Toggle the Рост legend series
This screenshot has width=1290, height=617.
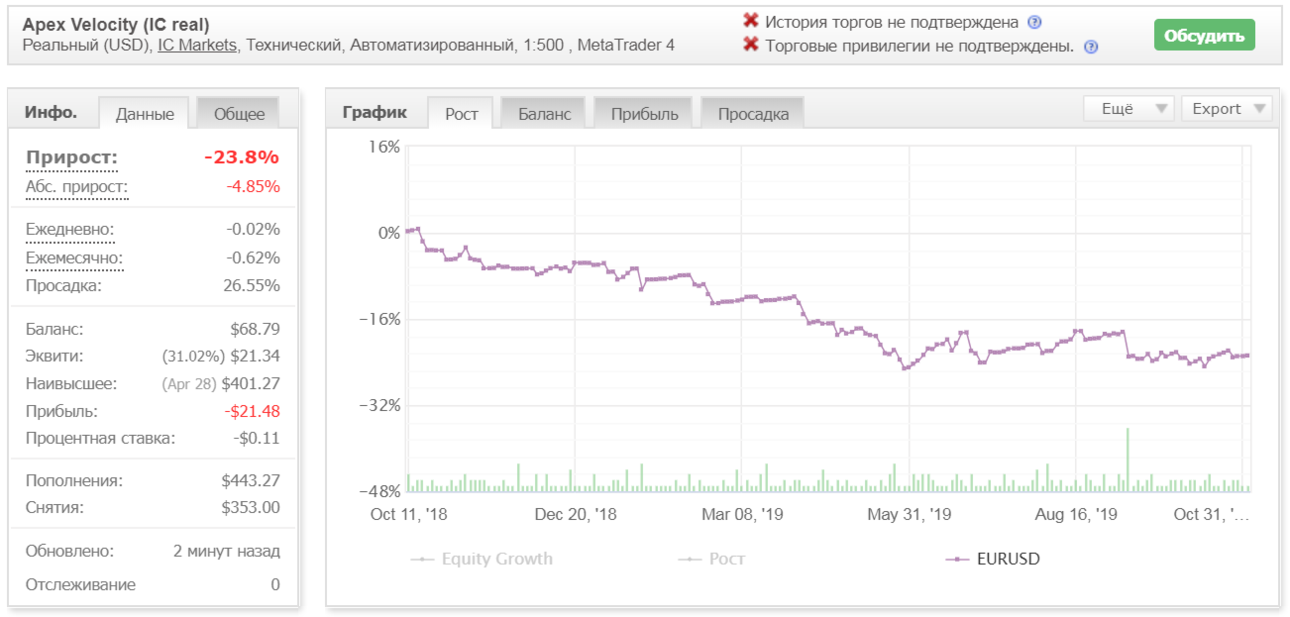tap(712, 559)
